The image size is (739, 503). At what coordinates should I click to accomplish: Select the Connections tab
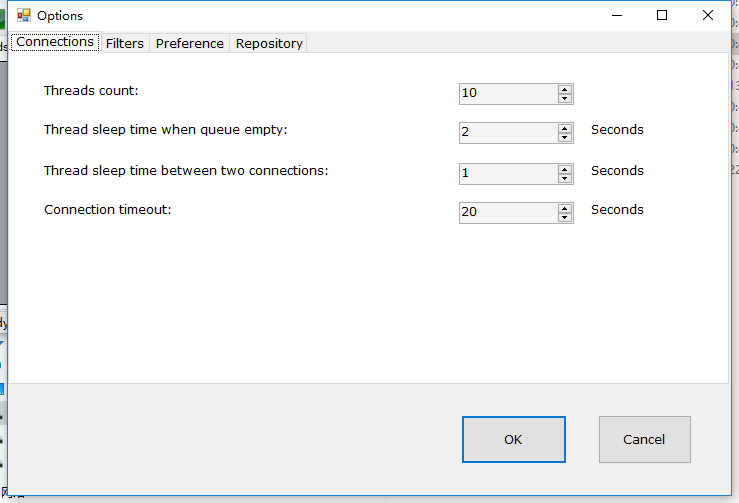[55, 42]
